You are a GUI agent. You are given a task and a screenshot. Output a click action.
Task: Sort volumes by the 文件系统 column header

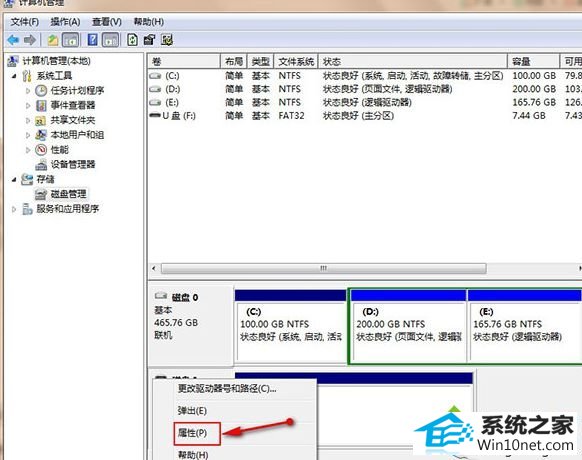(296, 62)
